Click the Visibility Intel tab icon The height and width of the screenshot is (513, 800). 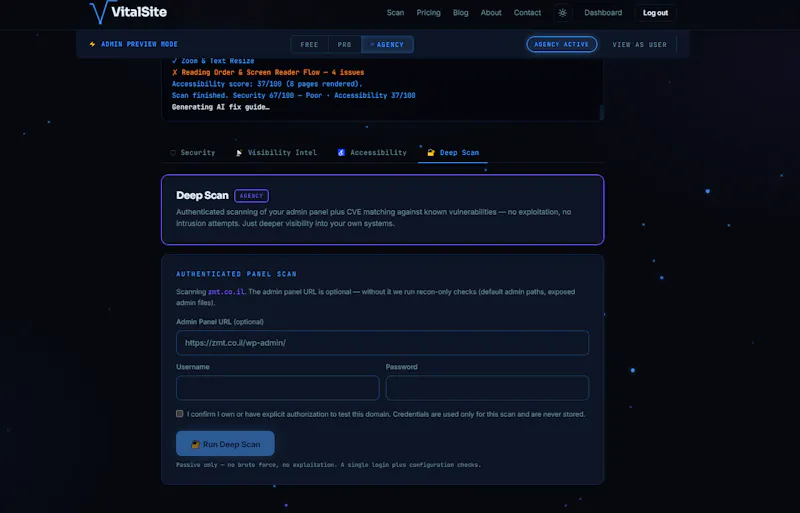pyautogui.click(x=239, y=153)
